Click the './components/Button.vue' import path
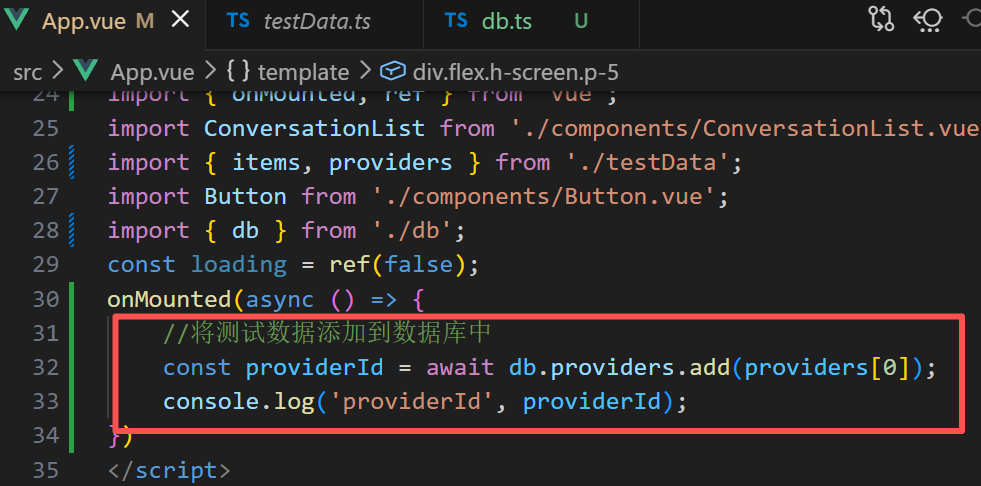 click(x=544, y=196)
